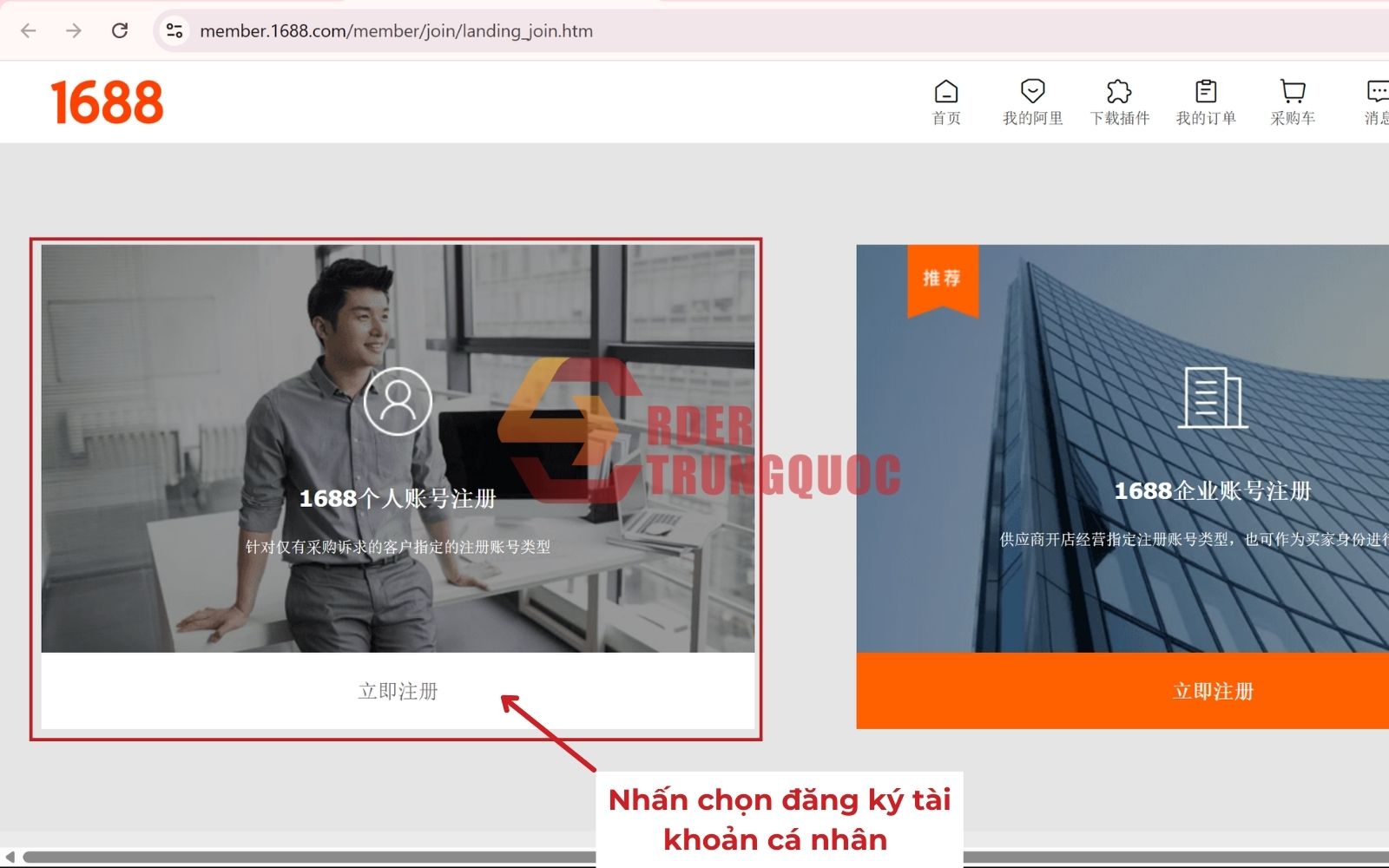Click the 针对仅有采购诉求的客户 description text
Viewport: 1389px width, 868px height.
398,547
